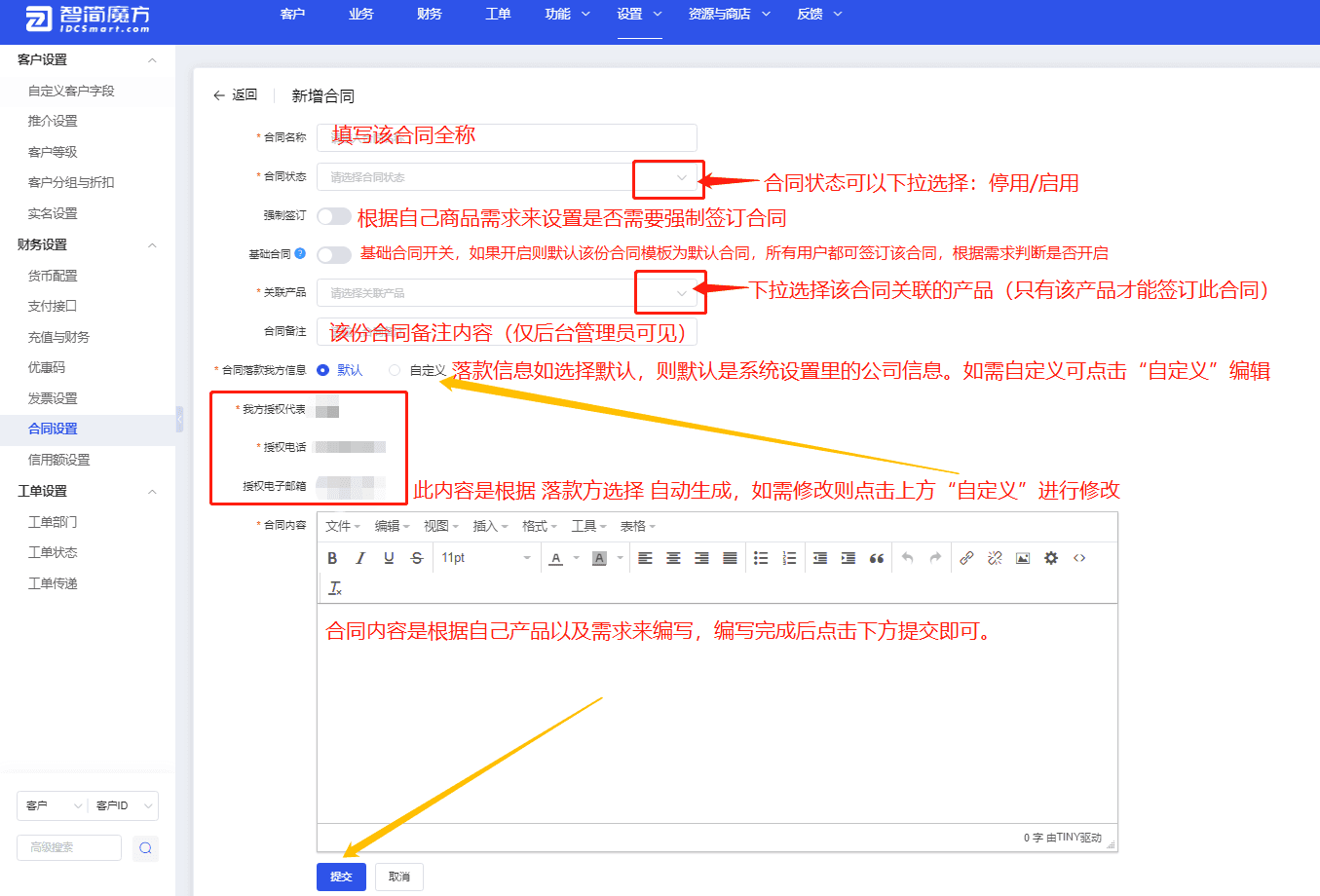Open the 设置 top navigation menu
1320x896 pixels.
(639, 14)
